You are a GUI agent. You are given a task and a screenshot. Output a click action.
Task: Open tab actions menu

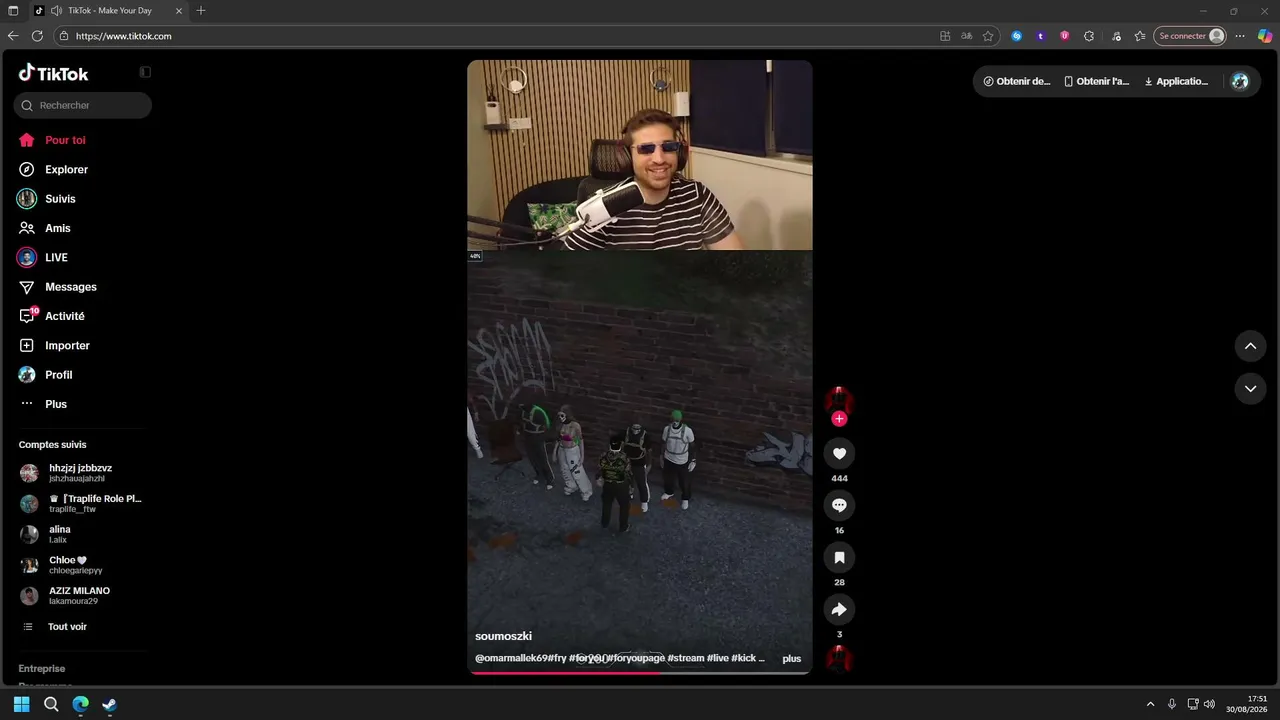(x=13, y=10)
